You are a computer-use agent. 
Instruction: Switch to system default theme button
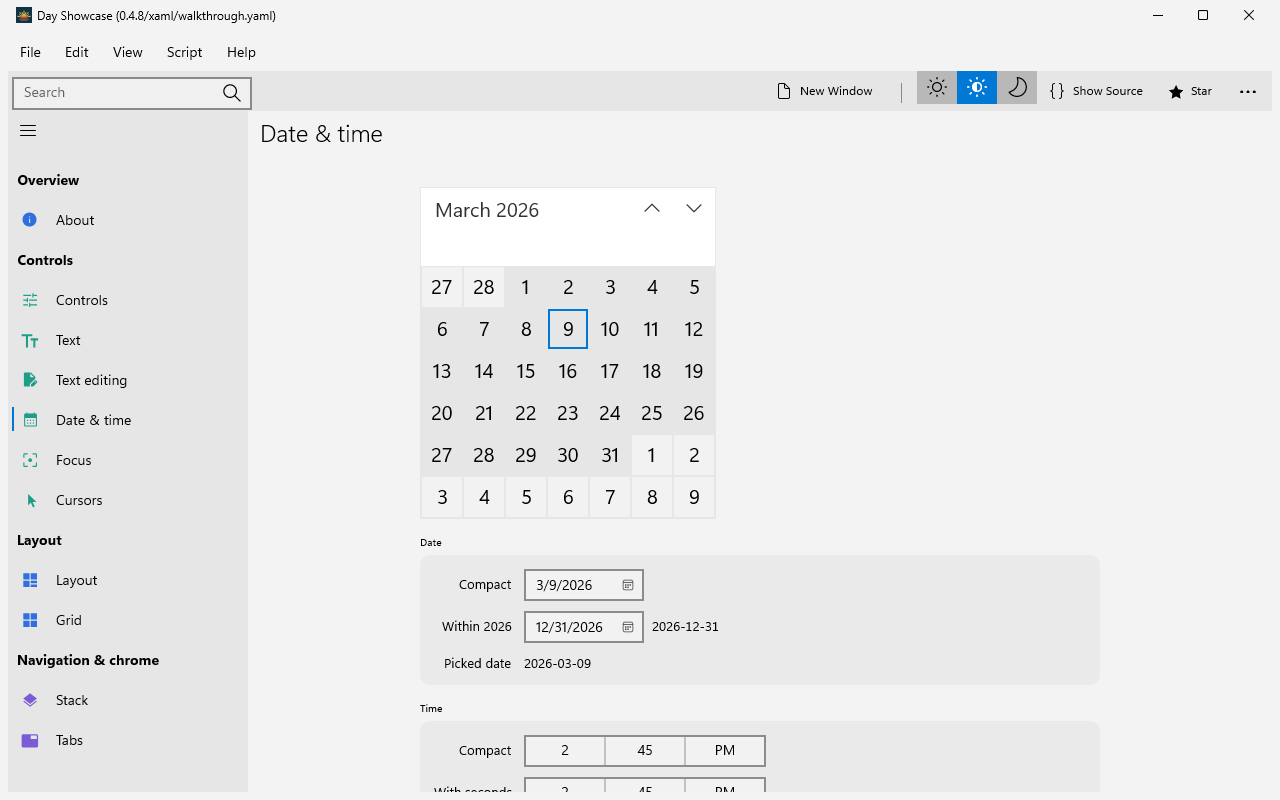977,88
